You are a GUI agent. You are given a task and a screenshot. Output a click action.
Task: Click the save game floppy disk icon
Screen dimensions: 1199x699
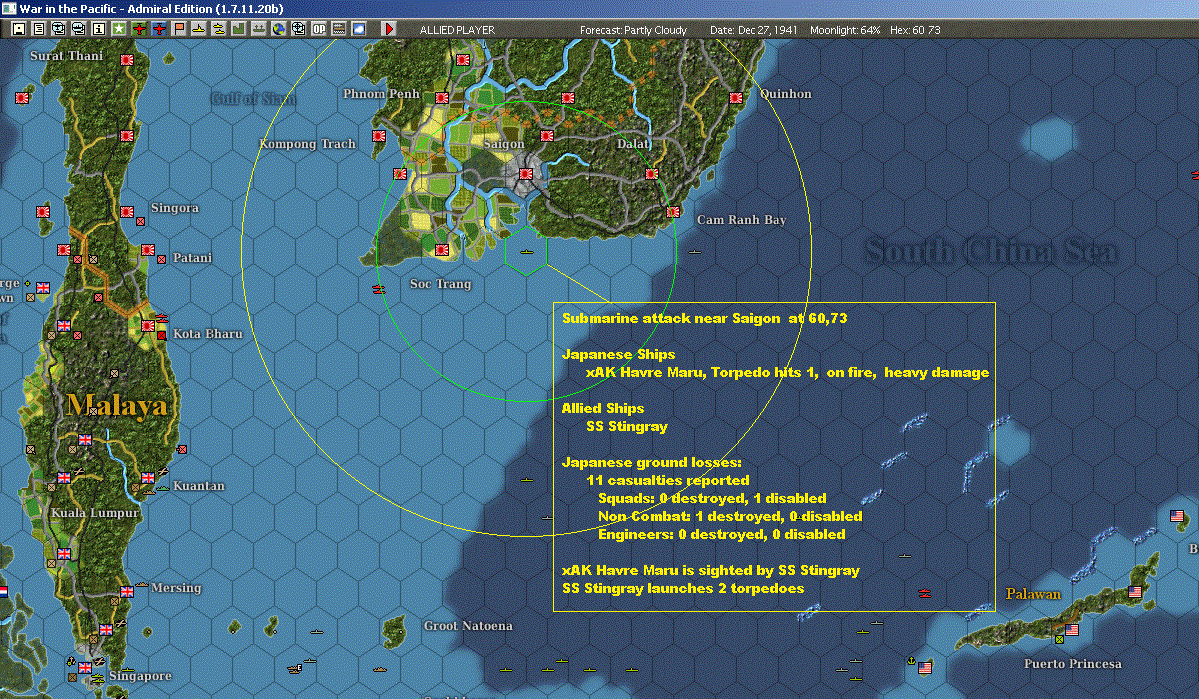point(18,29)
